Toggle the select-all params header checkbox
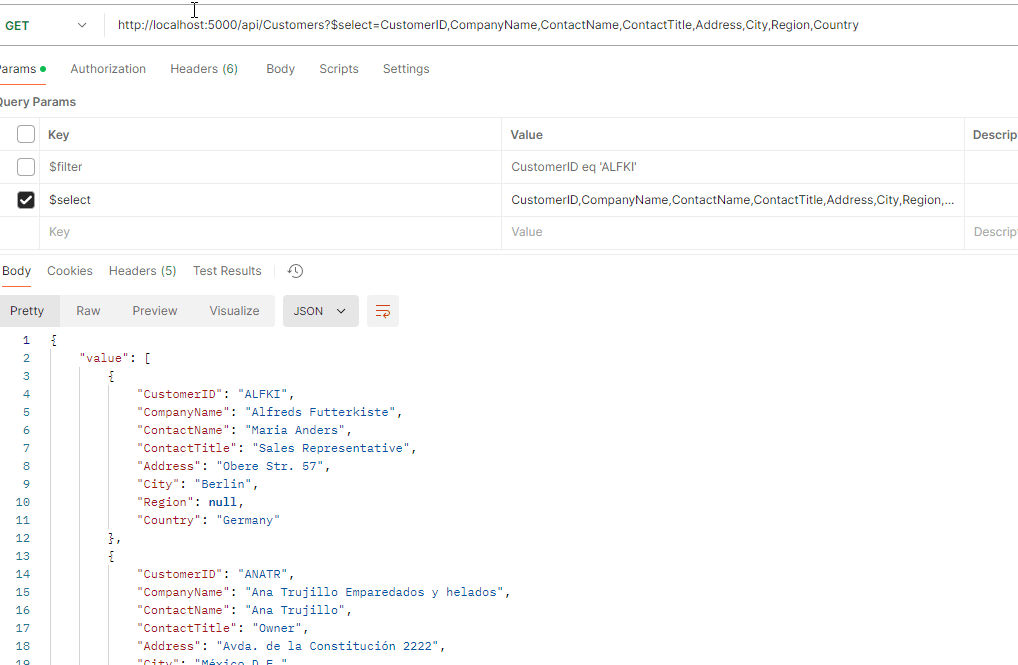The height and width of the screenshot is (665, 1018). point(26,135)
